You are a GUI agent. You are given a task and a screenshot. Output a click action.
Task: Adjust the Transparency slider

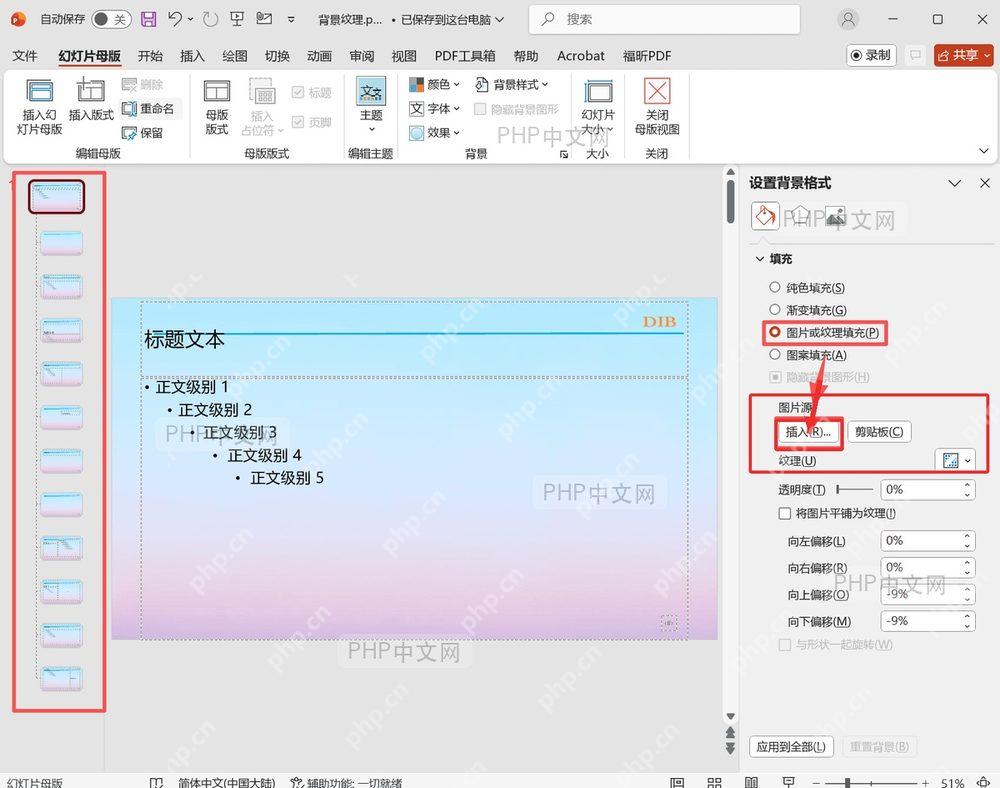pyautogui.click(x=855, y=490)
